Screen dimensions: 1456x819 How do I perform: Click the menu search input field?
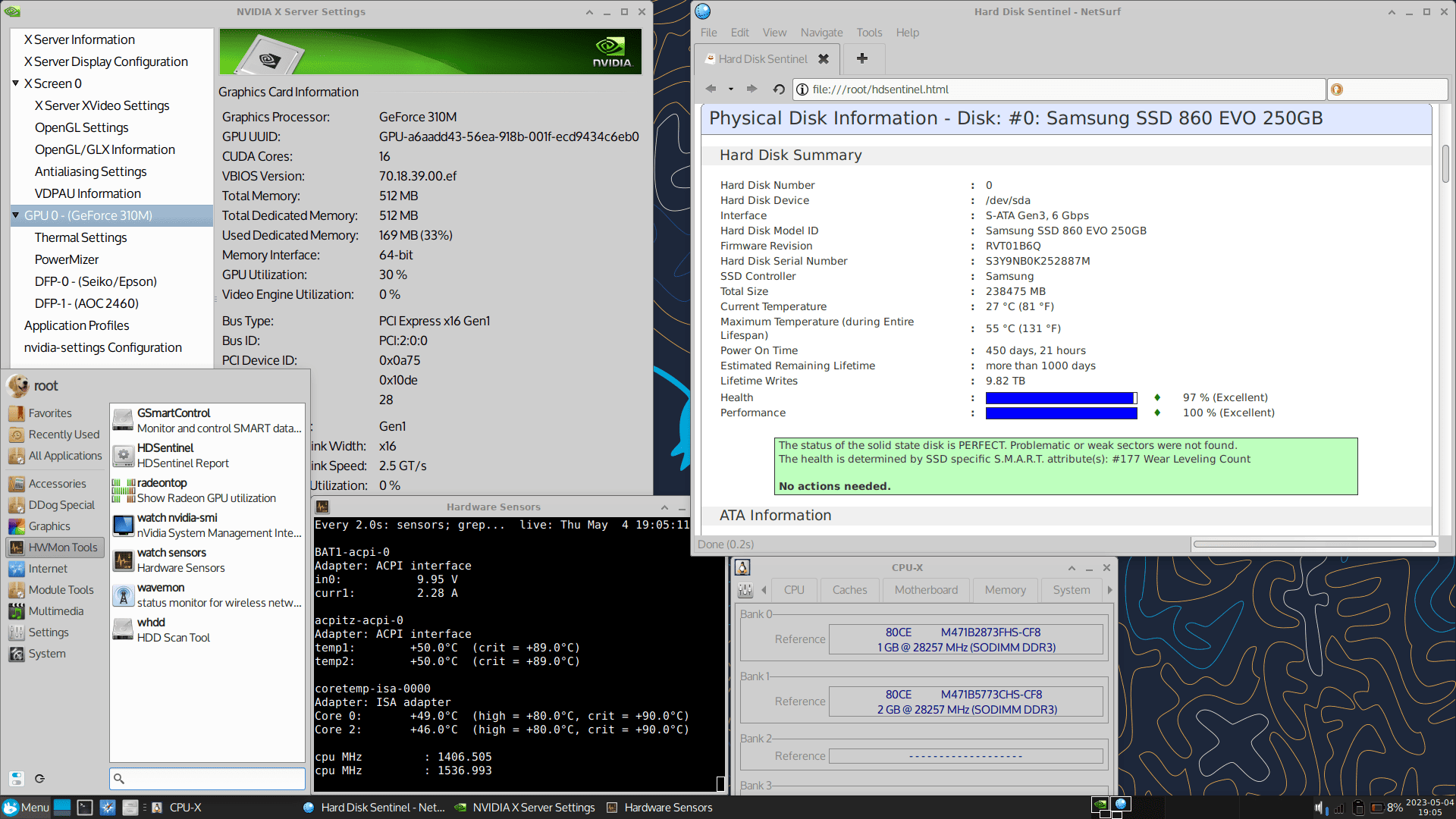207,778
